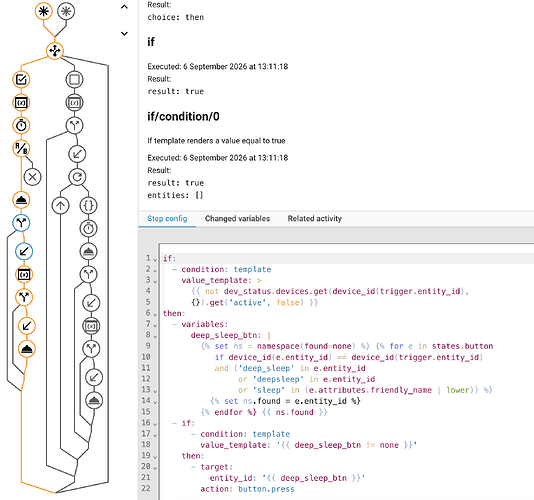This screenshot has width=534, height=500.
Task: Collapse fold arrow on line 2 condition template
Action: coord(155,270)
